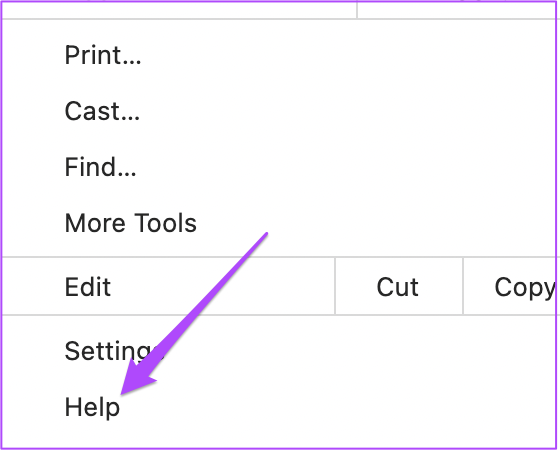Open Find... to search the page
This screenshot has width=560, height=450.
[280, 167]
